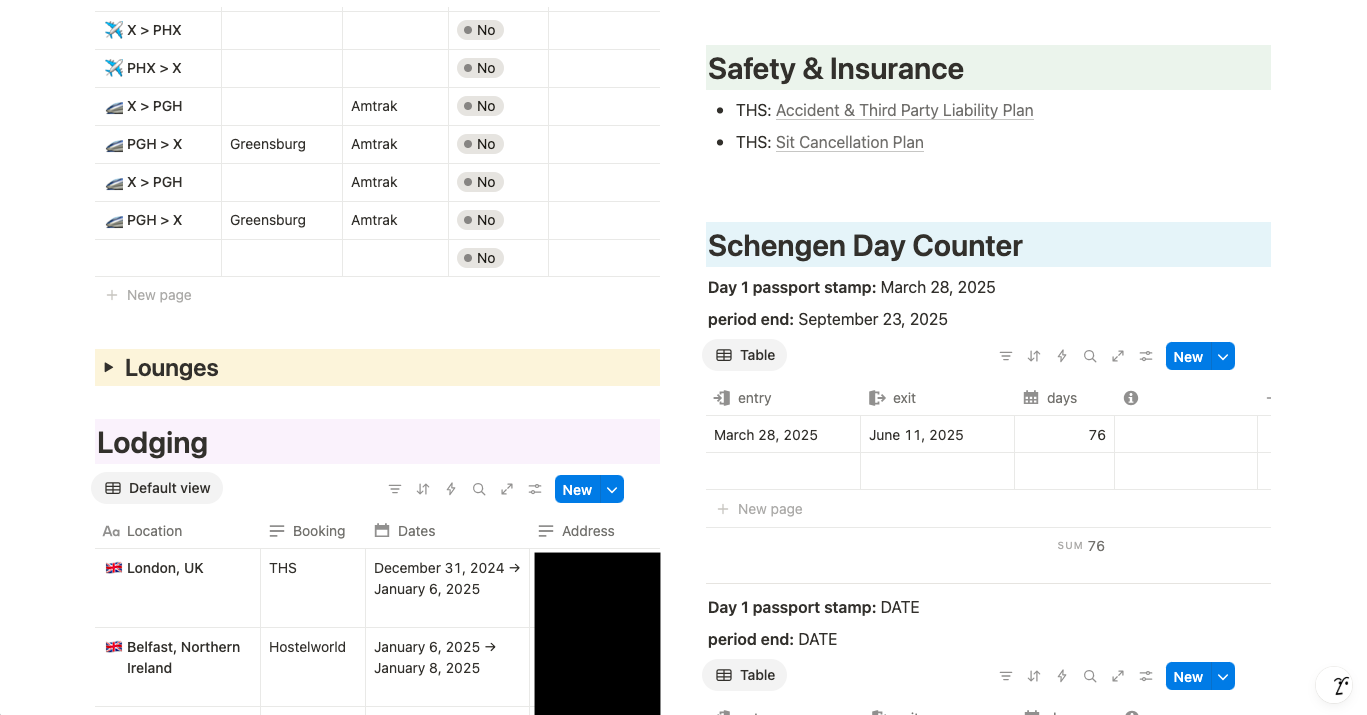Viewport: 1367px width, 715px height.
Task: Click New button in the Lodging database
Action: 578,490
